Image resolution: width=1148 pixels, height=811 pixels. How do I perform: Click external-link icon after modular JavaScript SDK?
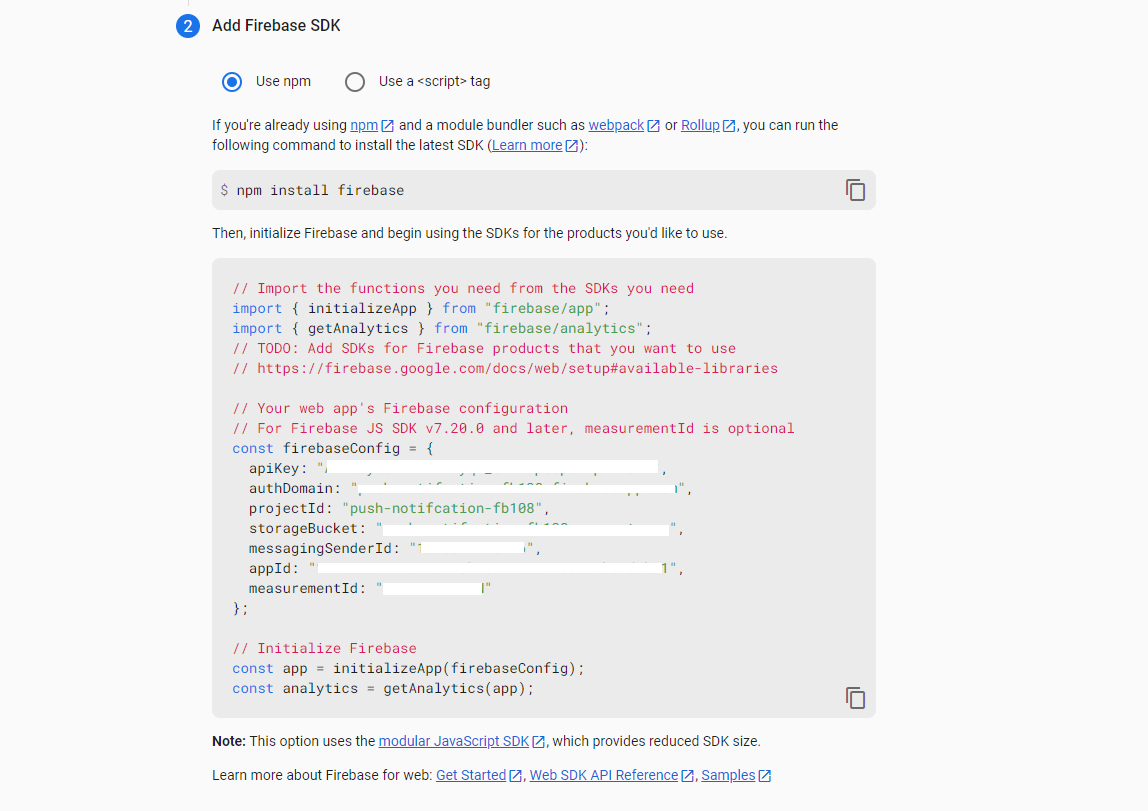(x=538, y=742)
